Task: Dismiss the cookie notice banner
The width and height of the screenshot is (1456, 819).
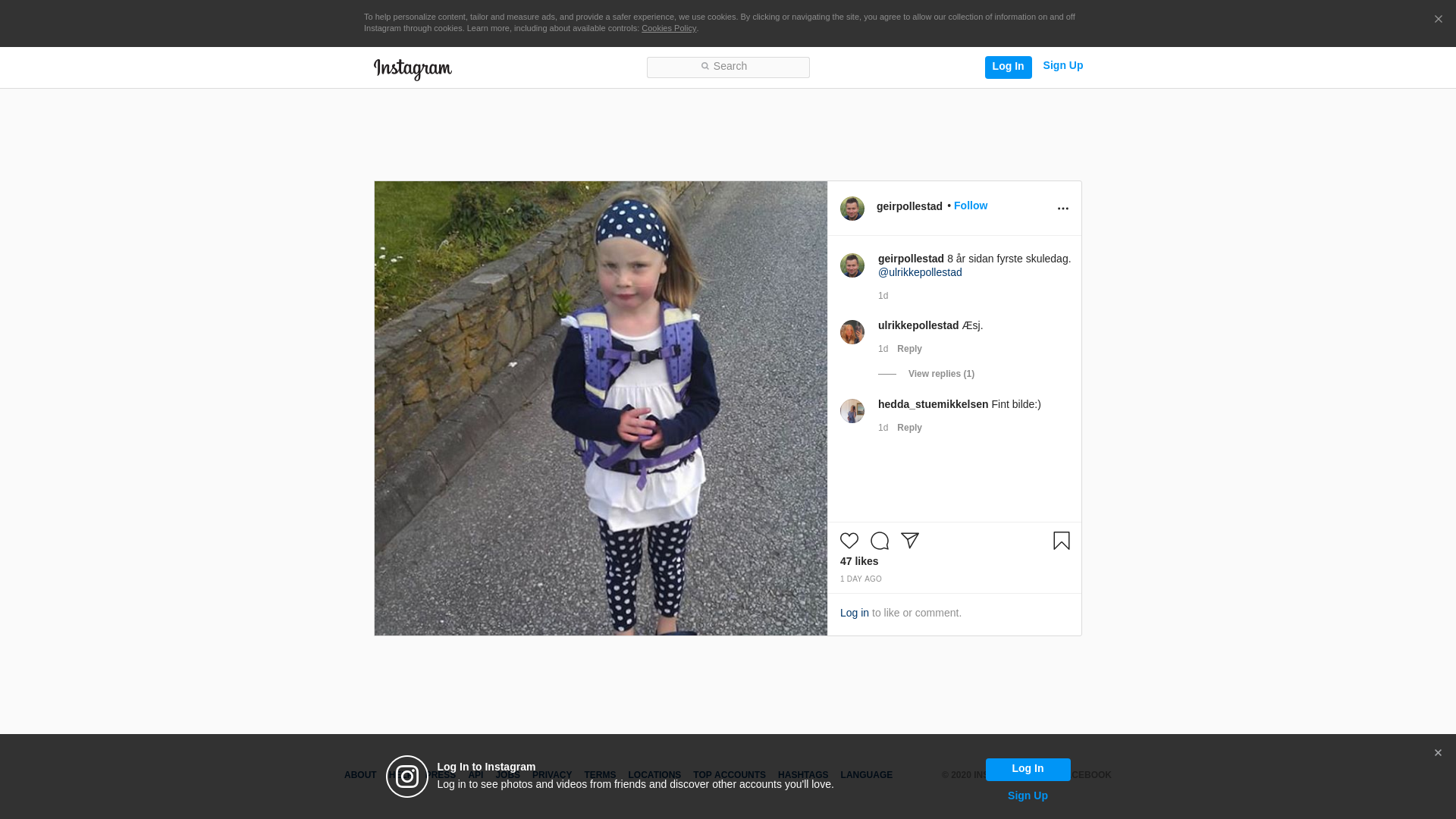Action: [1438, 20]
